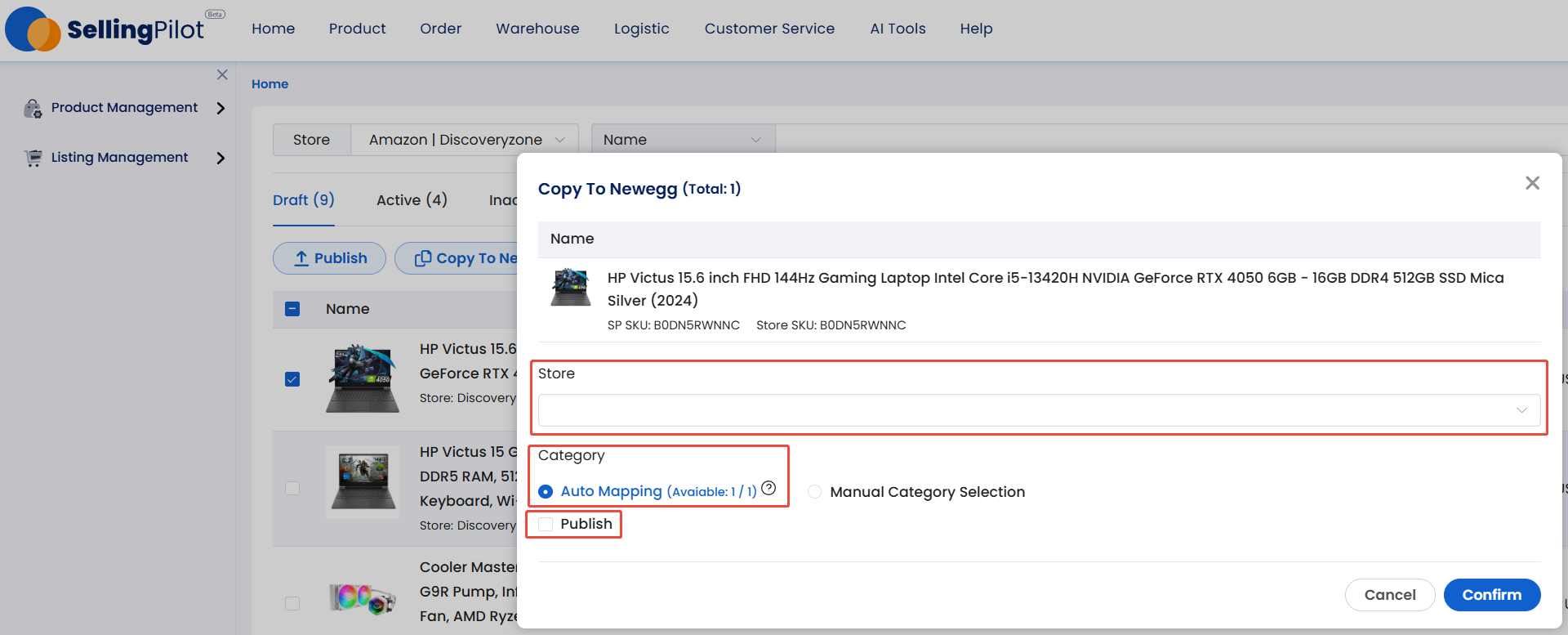Click the Auto Mapping help question icon
Screen dimensions: 1568x635
(x=768, y=488)
